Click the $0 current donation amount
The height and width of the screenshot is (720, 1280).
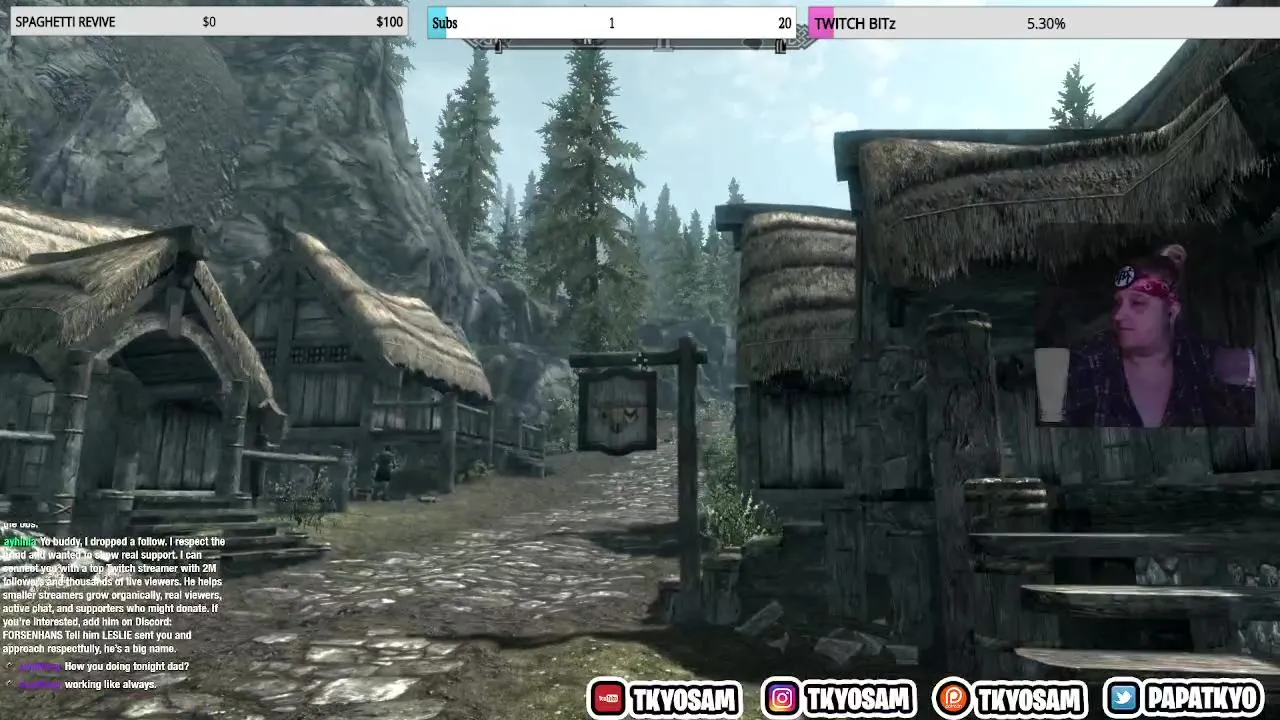pos(208,22)
